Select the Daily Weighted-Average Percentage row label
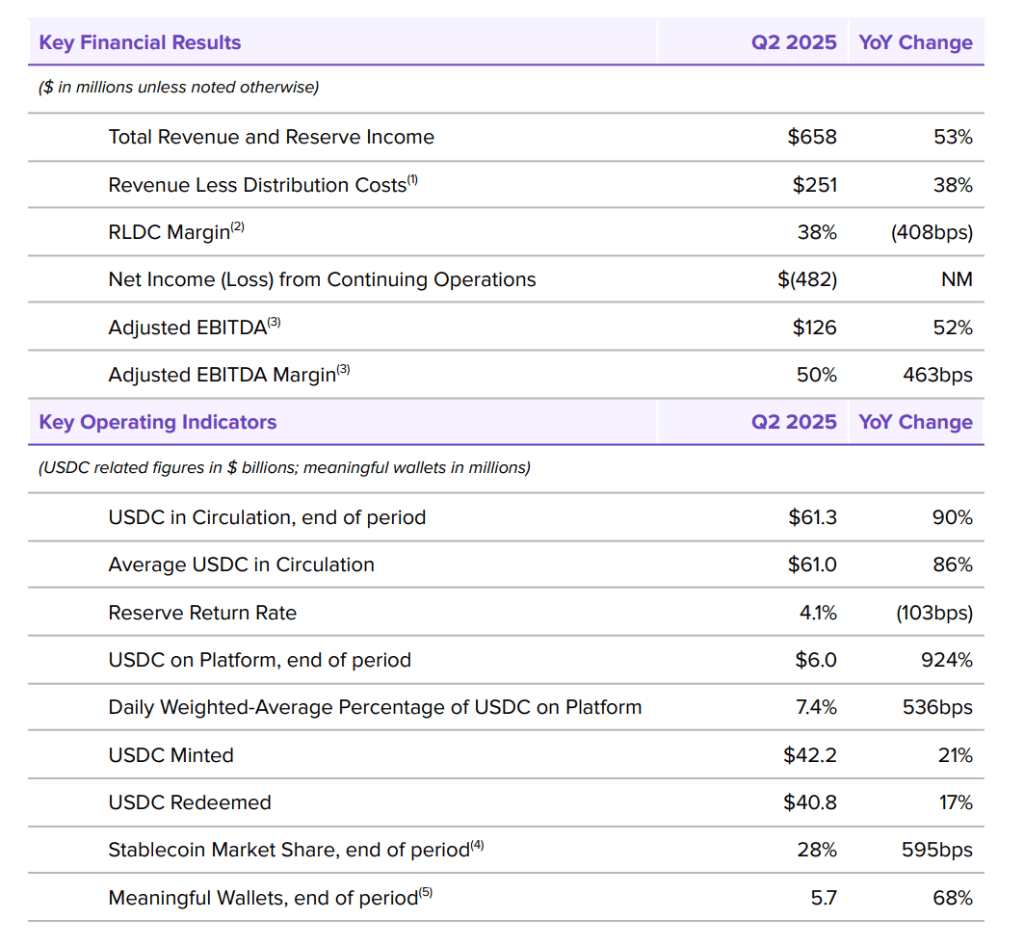This screenshot has width=1024, height=940. pyautogui.click(x=375, y=708)
